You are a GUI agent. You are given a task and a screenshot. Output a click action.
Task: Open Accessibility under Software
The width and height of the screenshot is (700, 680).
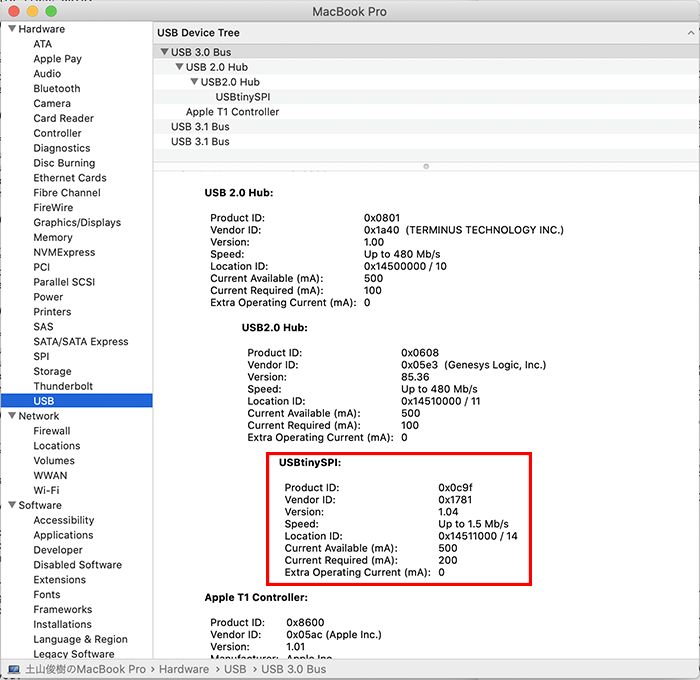point(64,520)
